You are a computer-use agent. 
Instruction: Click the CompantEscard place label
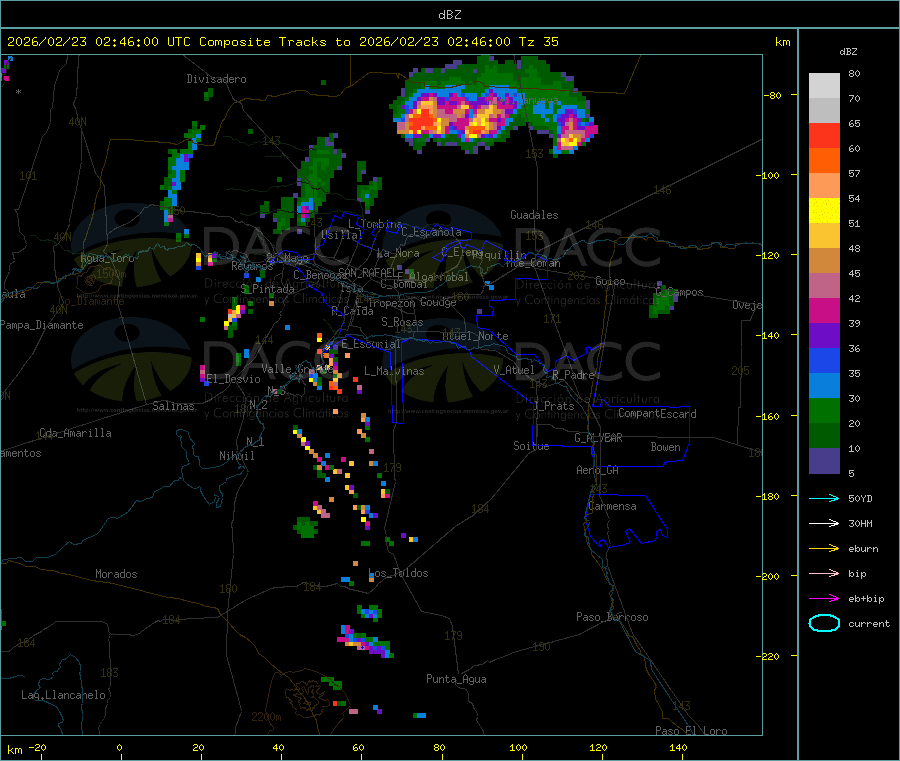click(x=657, y=414)
